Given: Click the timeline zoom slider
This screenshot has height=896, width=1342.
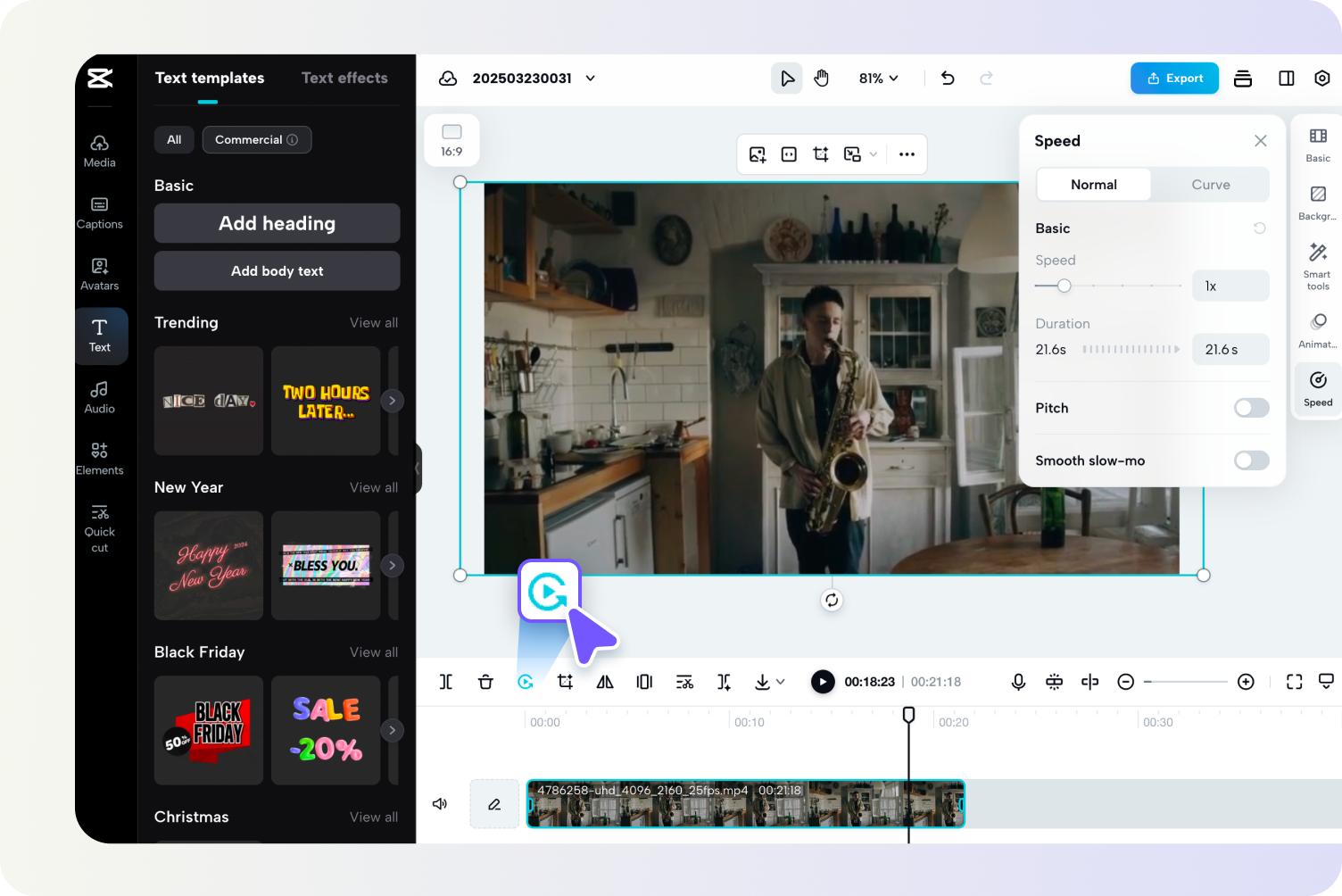Looking at the screenshot, I should [x=1185, y=682].
